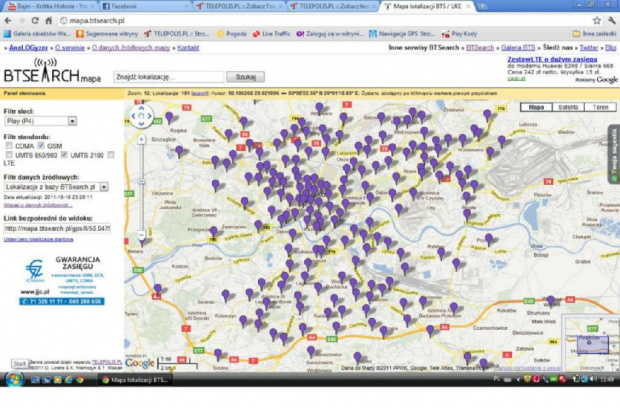Switch to the Facebook browser tab

pyautogui.click(x=144, y=6)
